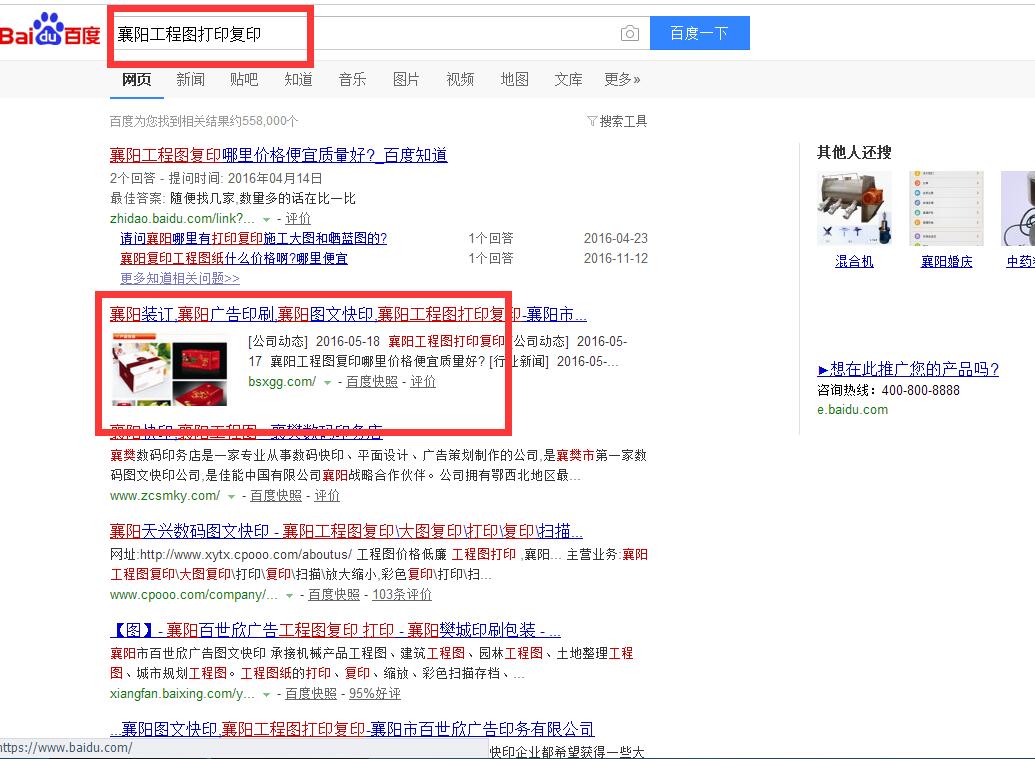
Task: Expand dropdown arrow next to bsxgg.com
Action: [x=327, y=382]
